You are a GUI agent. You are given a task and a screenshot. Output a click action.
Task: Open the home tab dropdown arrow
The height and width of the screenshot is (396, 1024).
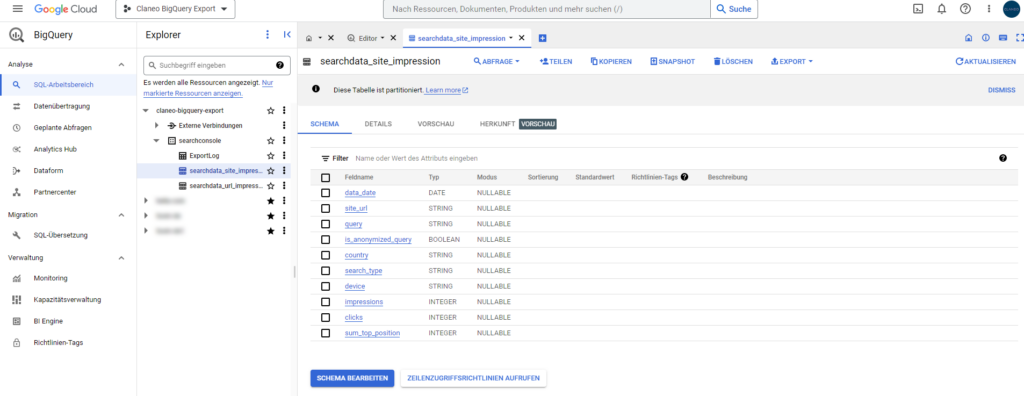(x=320, y=38)
